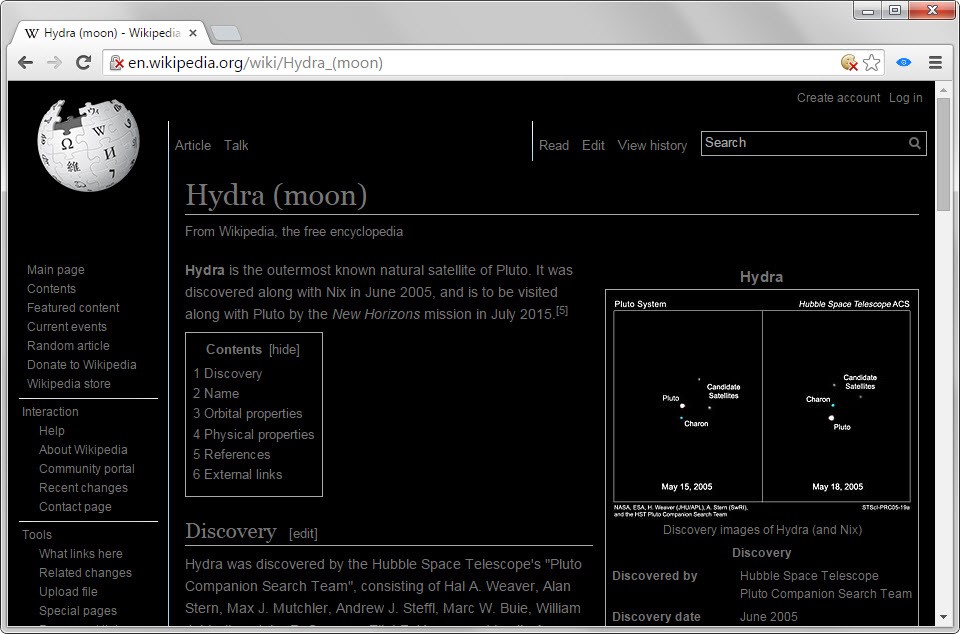
Task: Open About Wikipedia link
Action: [x=83, y=450]
